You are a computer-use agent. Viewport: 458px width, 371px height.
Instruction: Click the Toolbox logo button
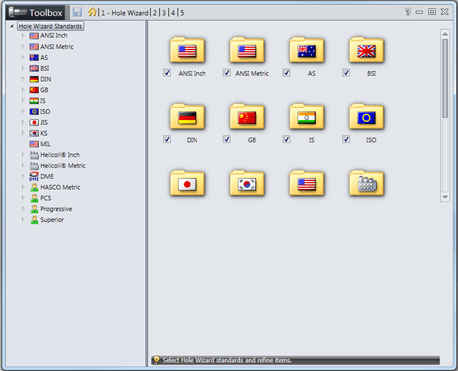pos(36,13)
